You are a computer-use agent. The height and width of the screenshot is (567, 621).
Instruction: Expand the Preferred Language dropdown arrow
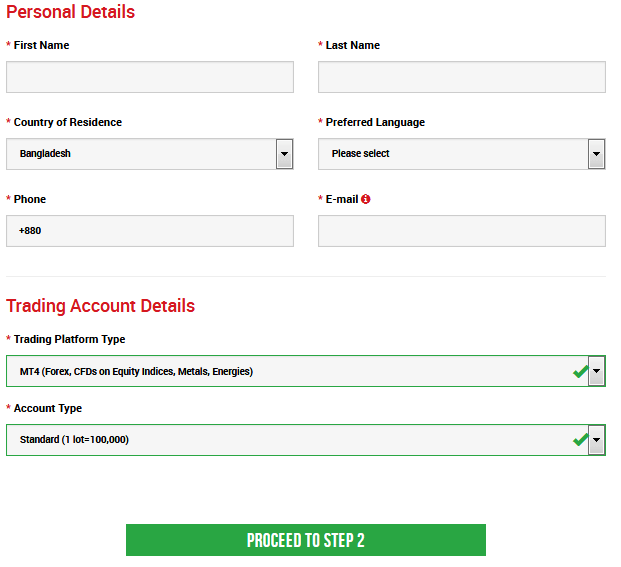coord(597,154)
